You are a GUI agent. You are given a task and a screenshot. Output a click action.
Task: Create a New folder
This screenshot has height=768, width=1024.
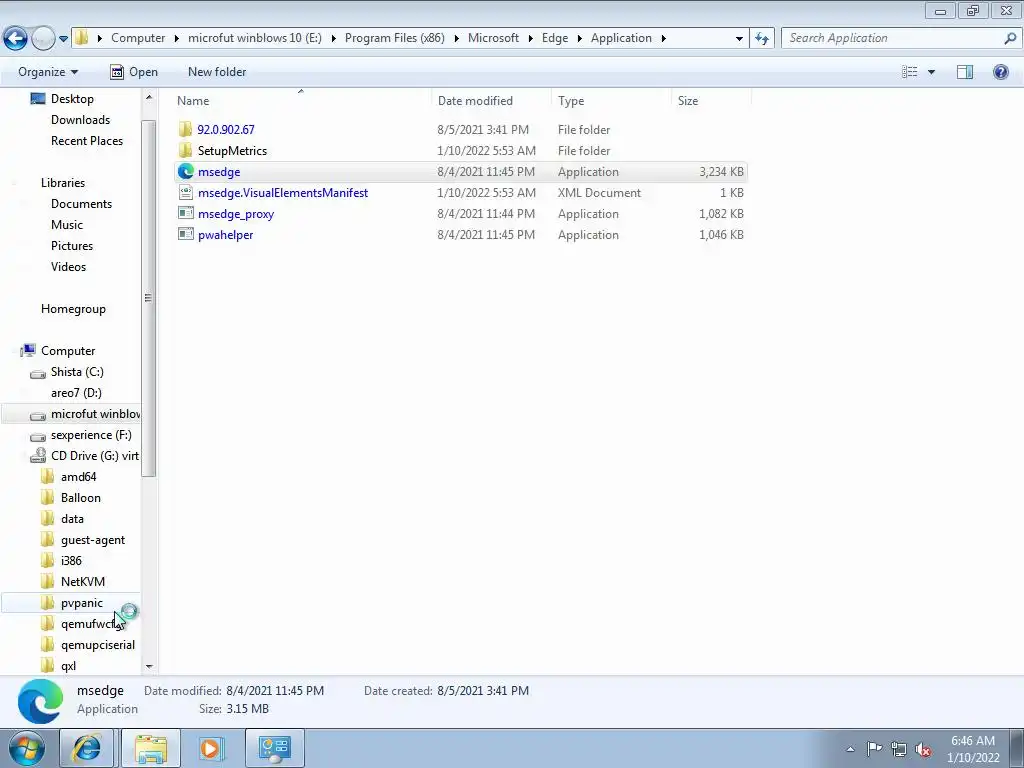217,72
